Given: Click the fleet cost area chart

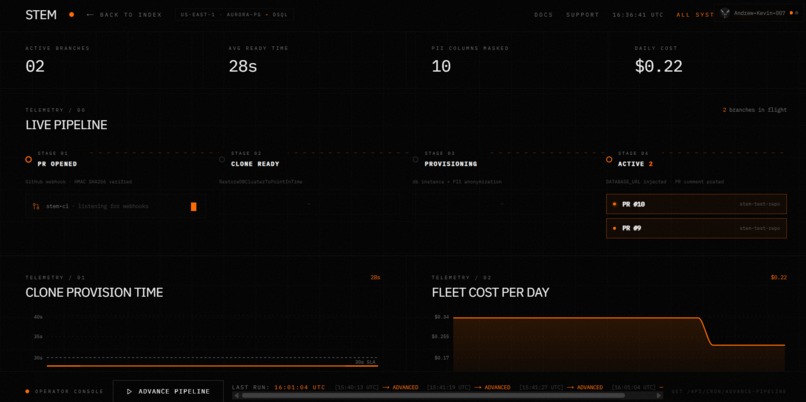Looking at the screenshot, I should tap(619, 343).
